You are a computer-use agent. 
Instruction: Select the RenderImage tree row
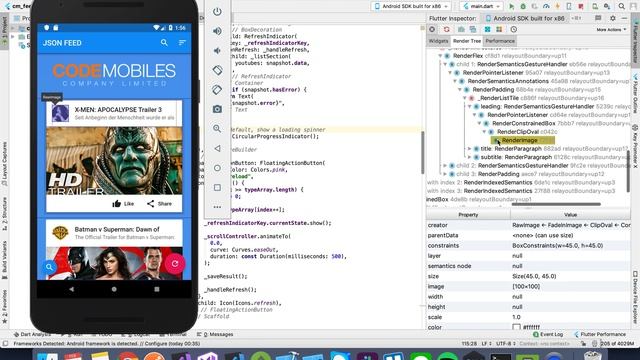click(522, 140)
